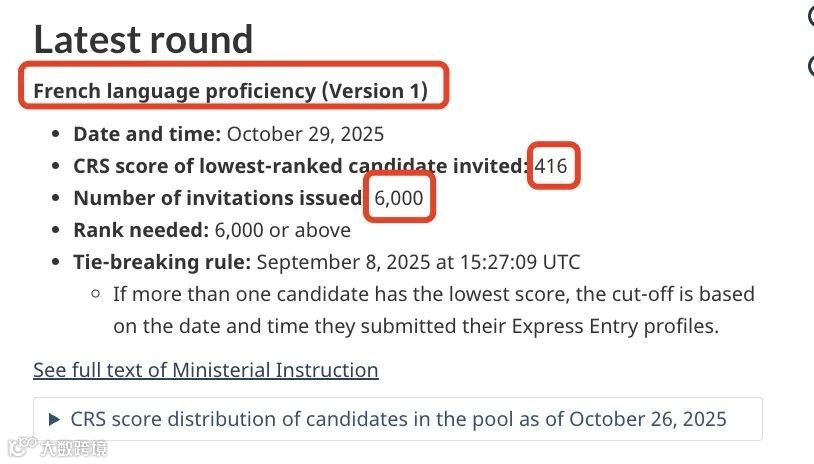Click the CRS score distribution summary text
The width and height of the screenshot is (814, 464).
(x=398, y=419)
